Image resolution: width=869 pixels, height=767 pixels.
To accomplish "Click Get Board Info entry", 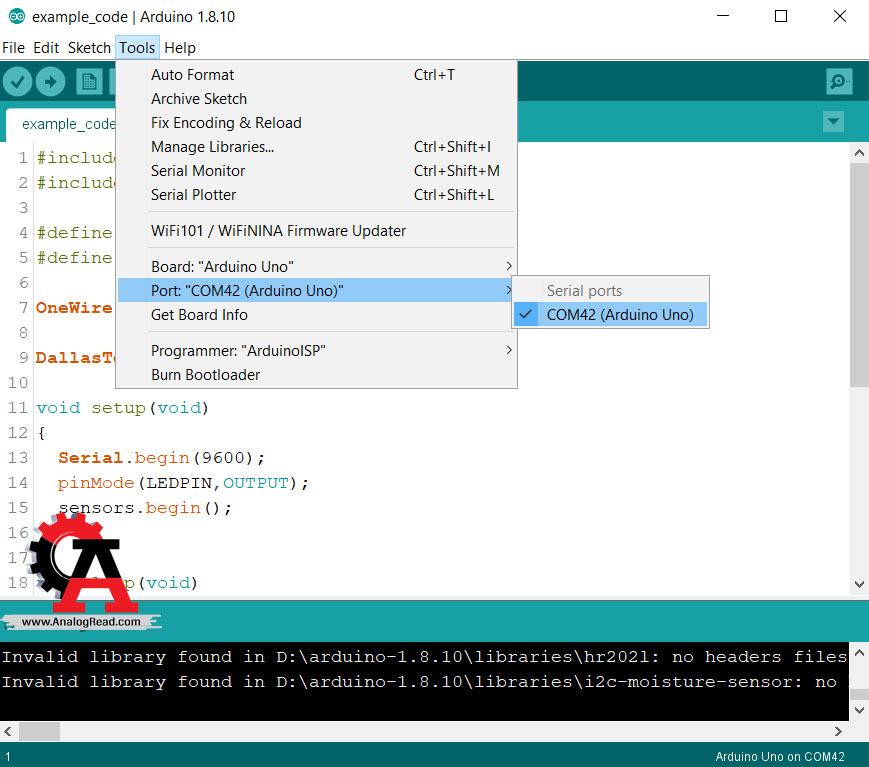I will (x=316, y=315).
